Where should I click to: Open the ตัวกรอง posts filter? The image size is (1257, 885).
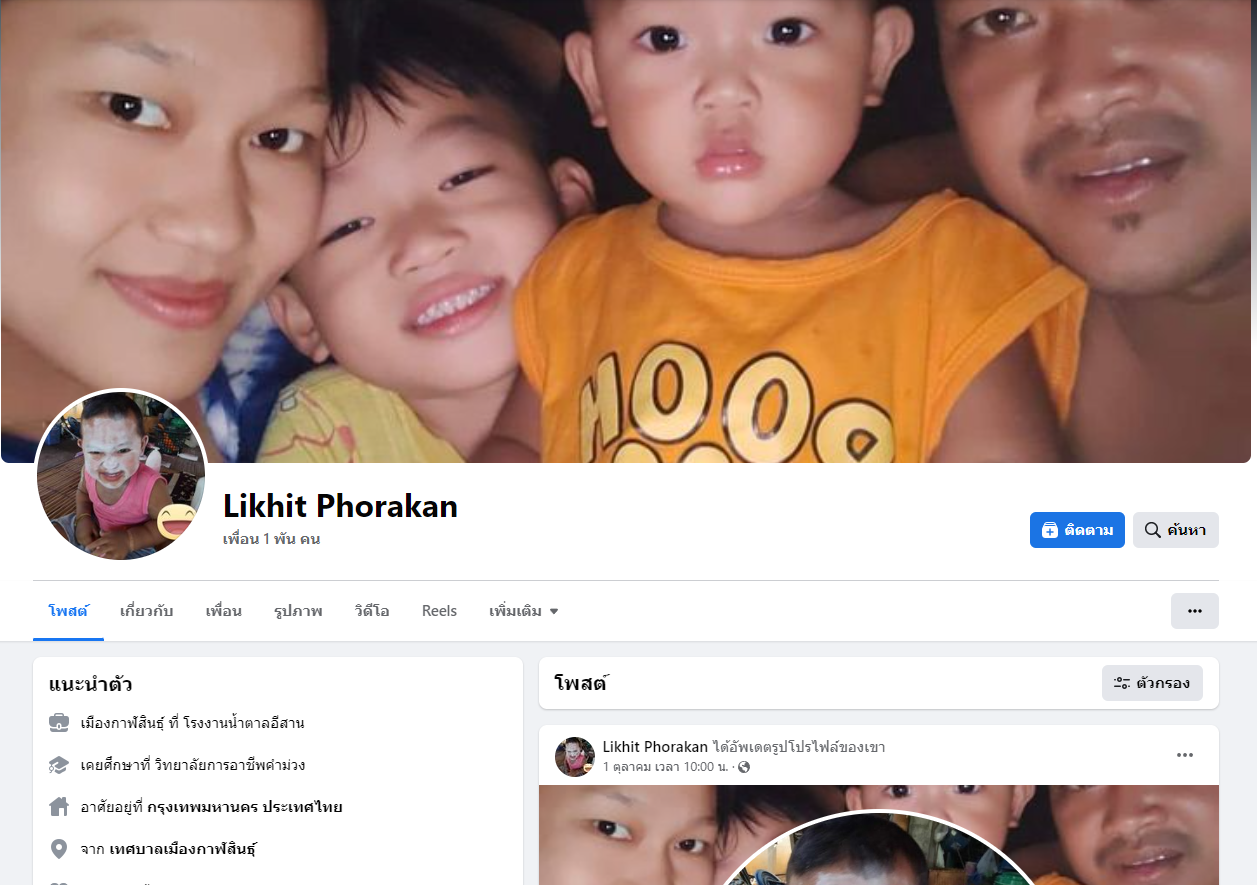(1152, 683)
